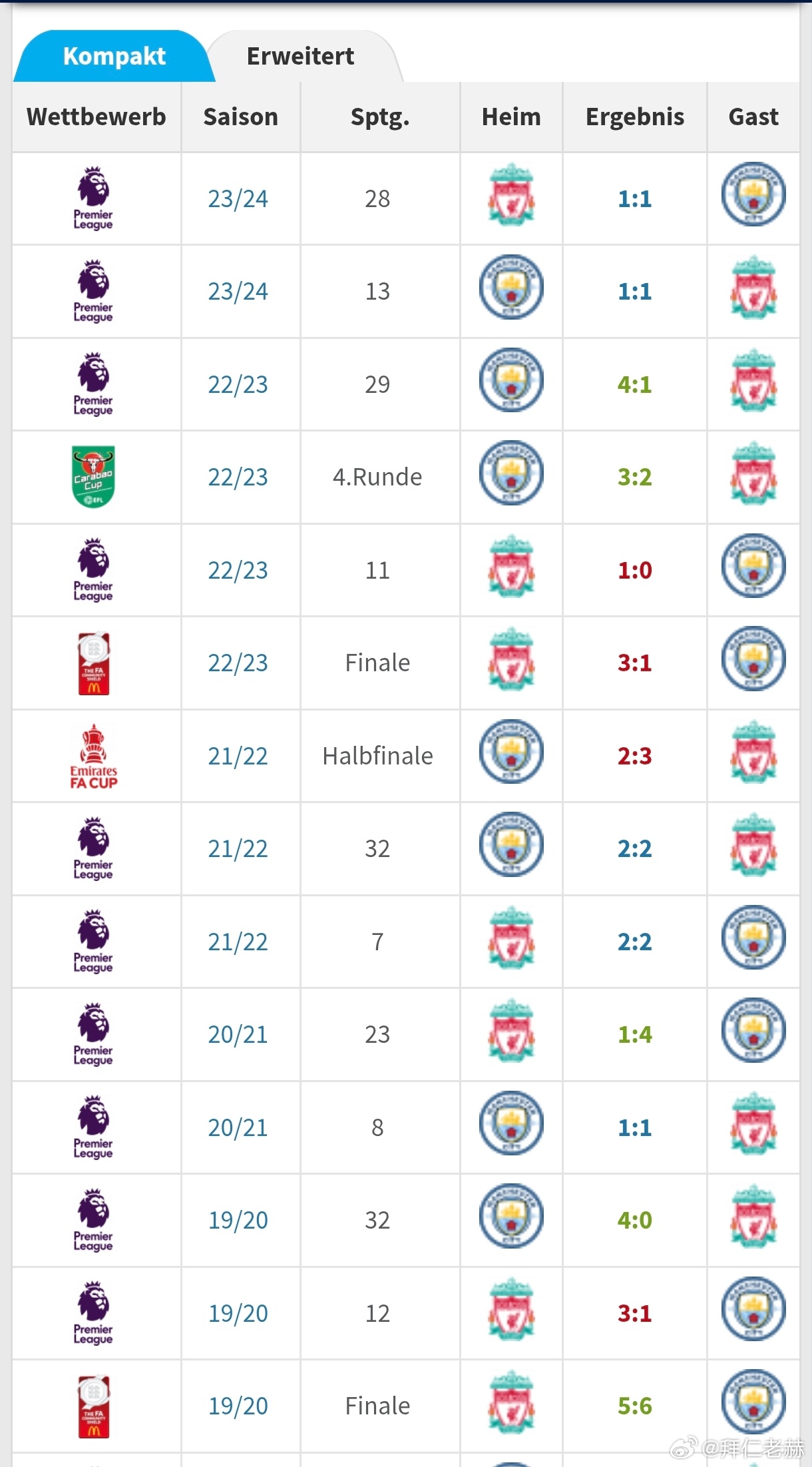Screen dimensions: 812x1467
Task: Select the Kompakt tab
Action: click(x=114, y=57)
